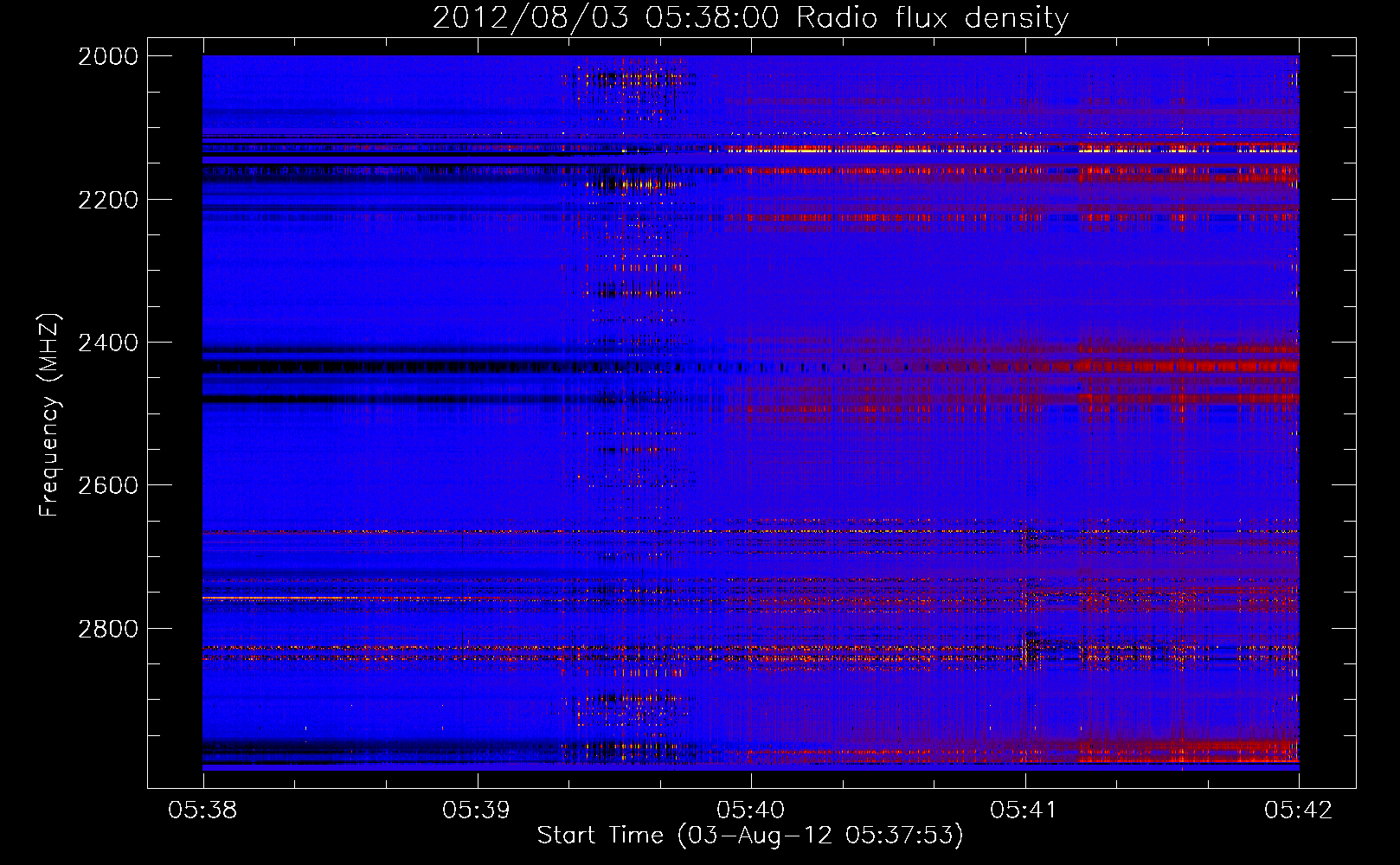Select the '2400' frequency axis label
The width and height of the screenshot is (1400, 865).
click(x=108, y=343)
